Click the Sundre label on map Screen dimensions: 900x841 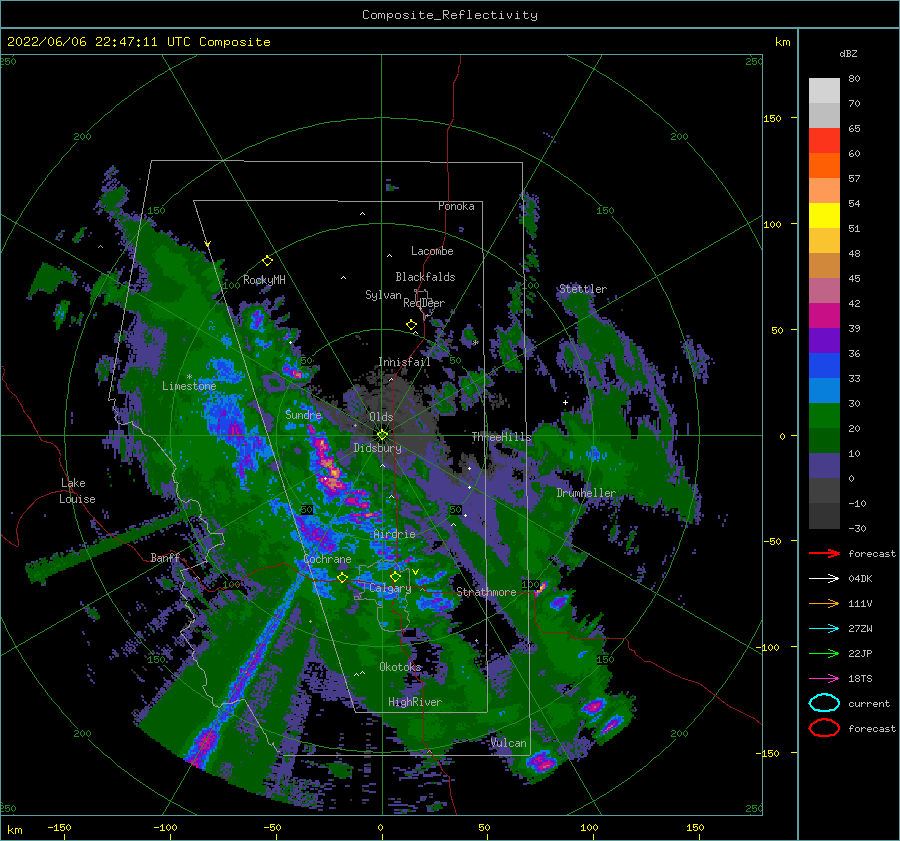304,414
